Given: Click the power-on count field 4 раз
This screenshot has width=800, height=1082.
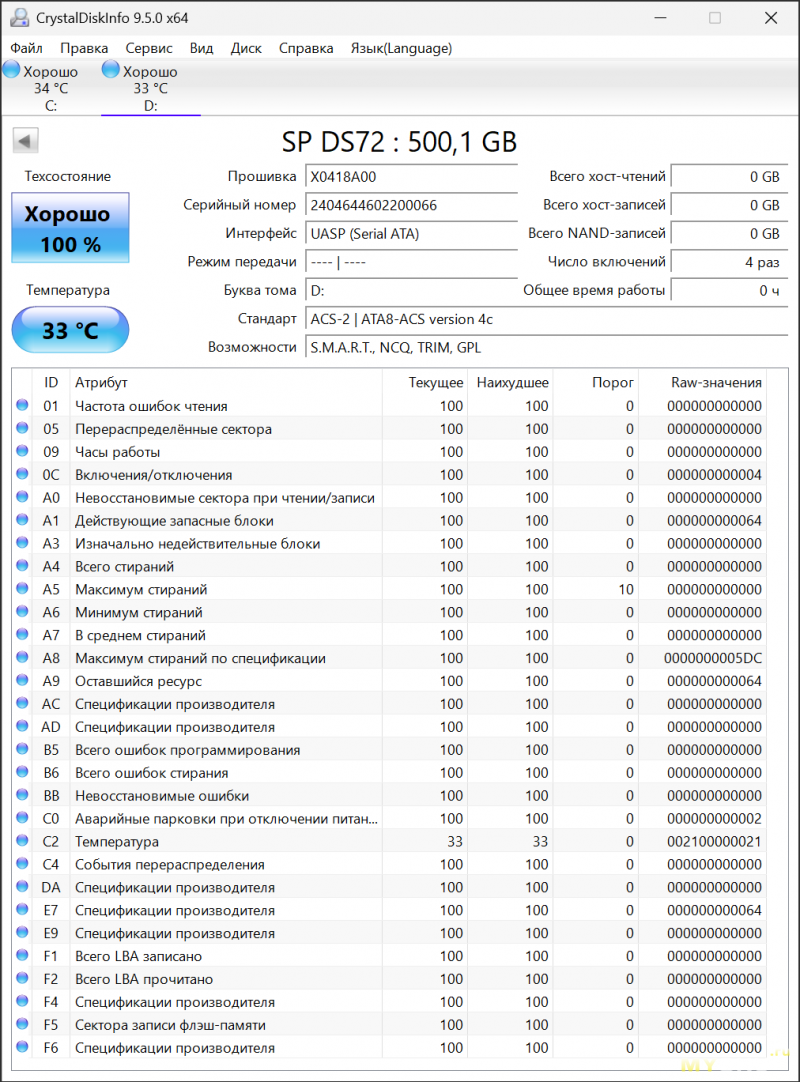Looking at the screenshot, I should (728, 262).
